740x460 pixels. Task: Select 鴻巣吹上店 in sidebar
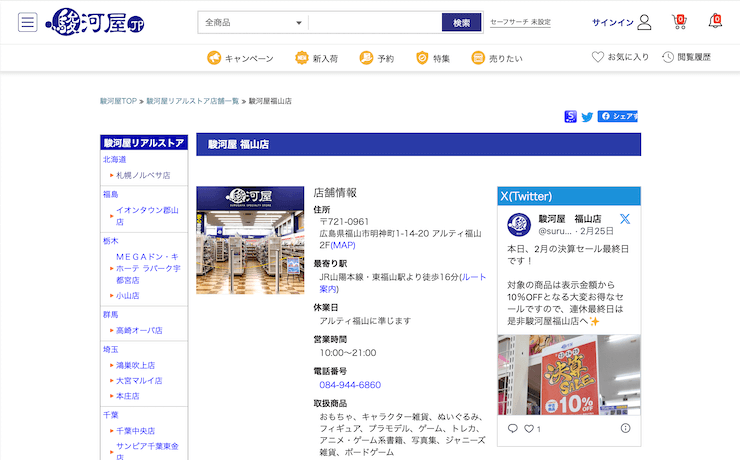(135, 365)
